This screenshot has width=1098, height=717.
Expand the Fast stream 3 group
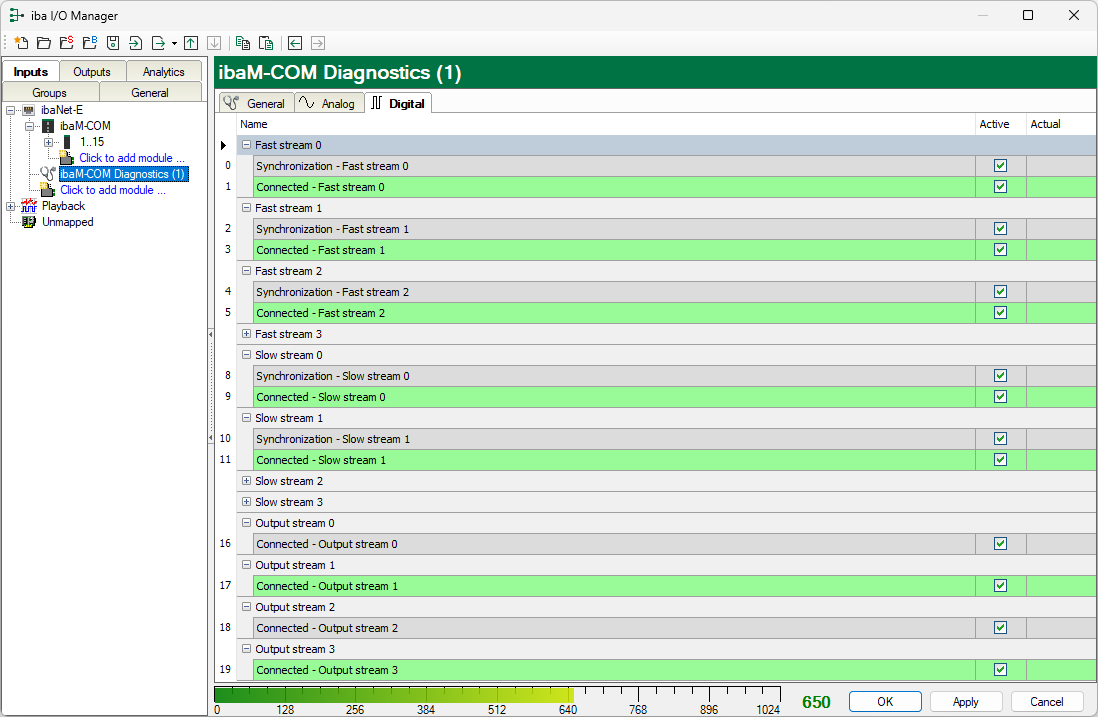pyautogui.click(x=246, y=334)
